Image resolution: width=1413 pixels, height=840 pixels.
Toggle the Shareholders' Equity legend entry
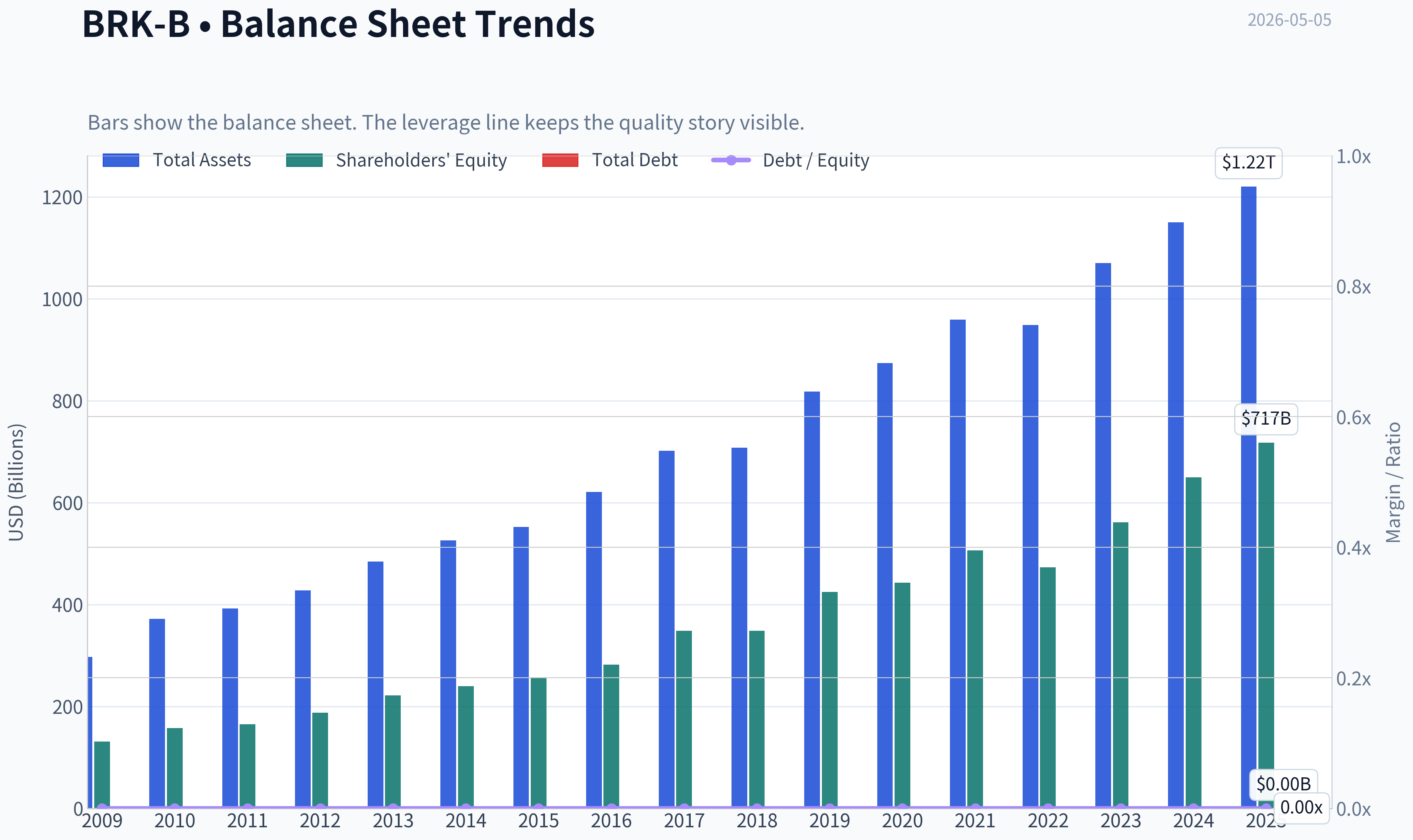coord(396,160)
